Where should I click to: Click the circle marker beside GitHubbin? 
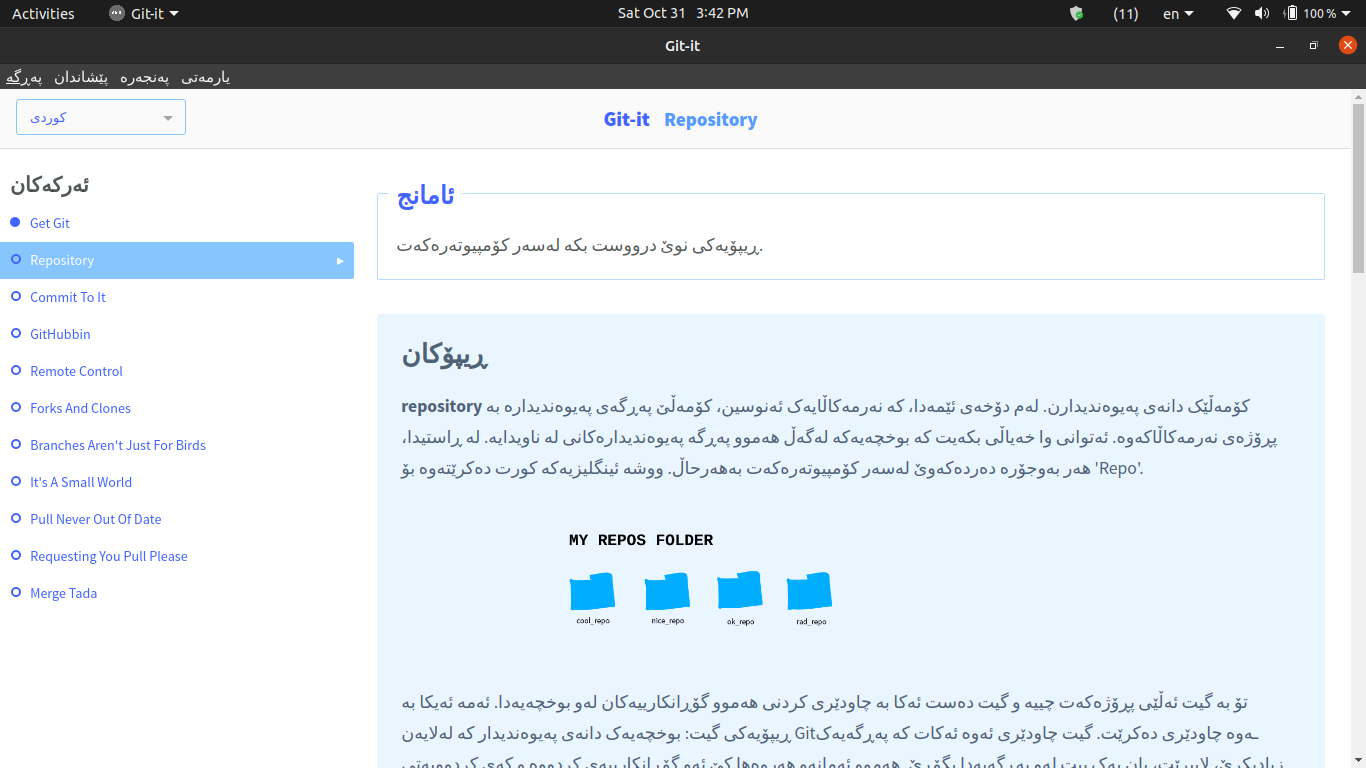(15, 333)
